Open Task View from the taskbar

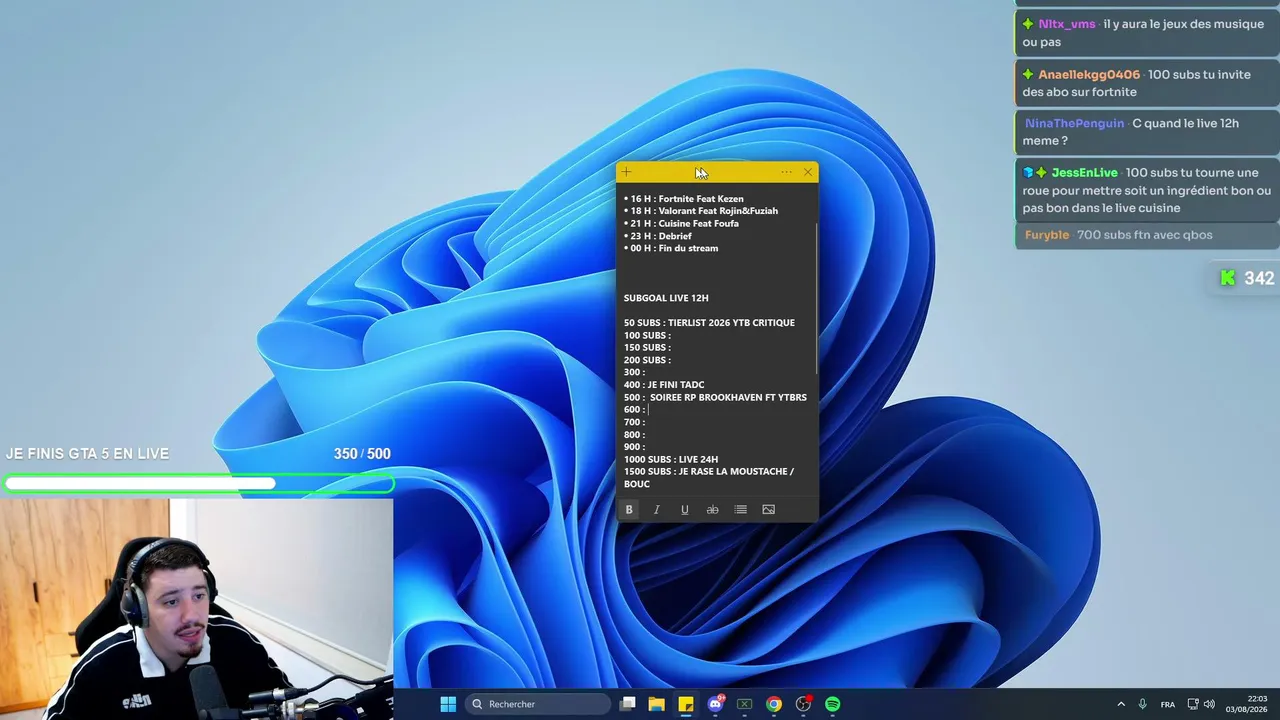click(x=627, y=704)
